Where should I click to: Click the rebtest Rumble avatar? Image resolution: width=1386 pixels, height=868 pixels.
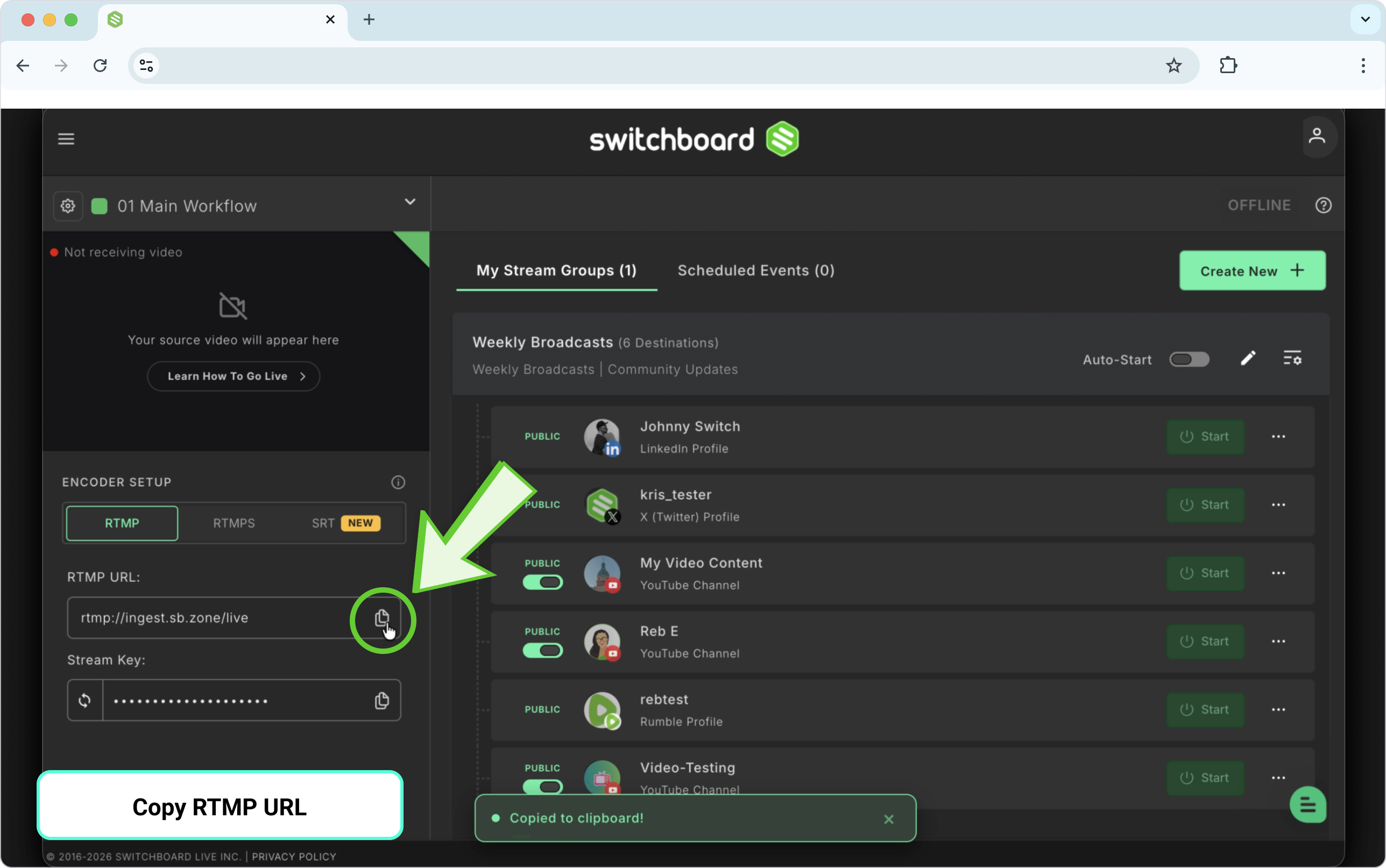pos(602,711)
